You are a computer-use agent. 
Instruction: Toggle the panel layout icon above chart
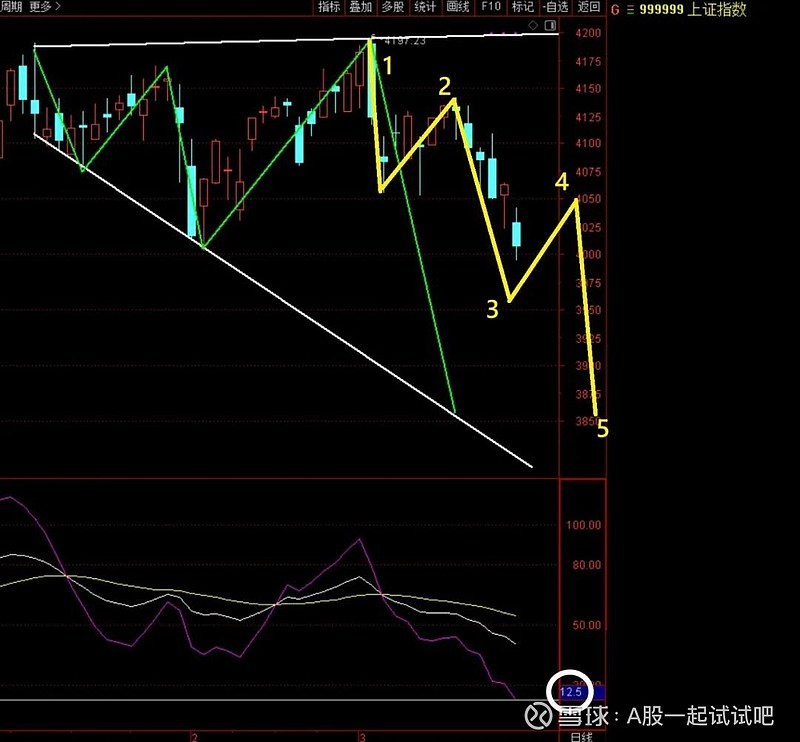tap(550, 25)
